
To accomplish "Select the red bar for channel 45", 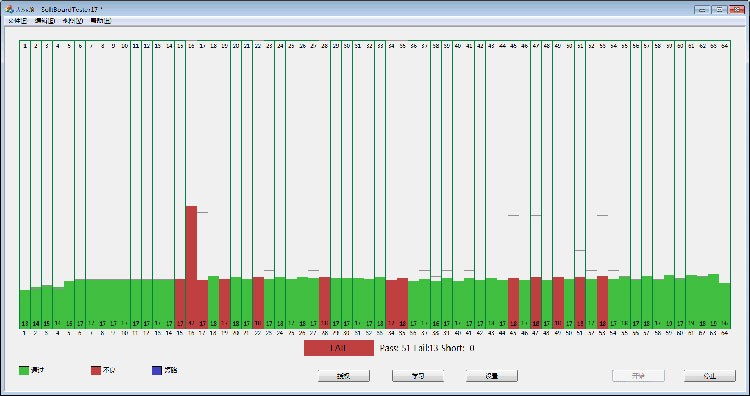I will 514,303.
